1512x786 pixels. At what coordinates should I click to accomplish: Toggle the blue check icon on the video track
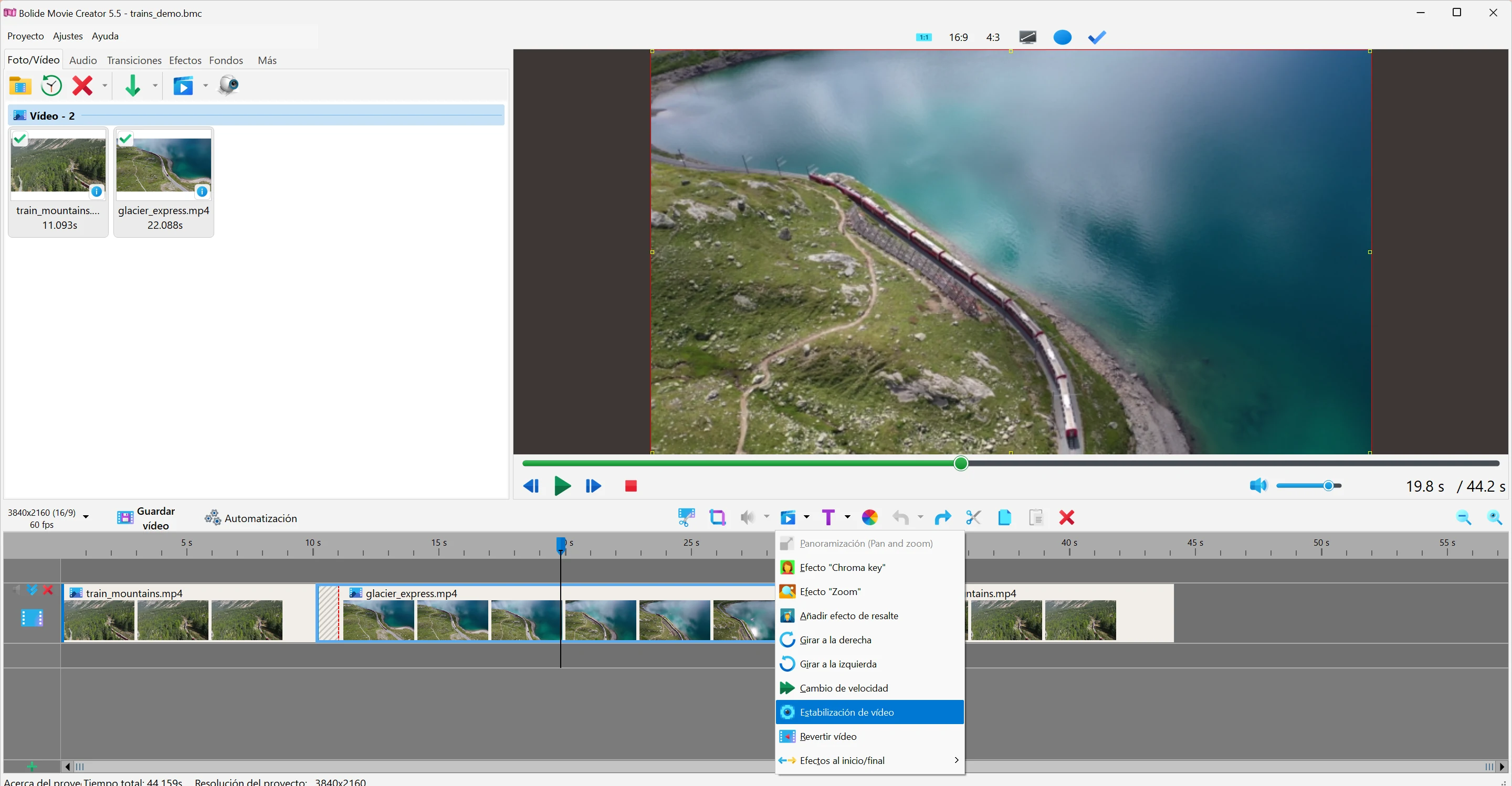[x=32, y=590]
